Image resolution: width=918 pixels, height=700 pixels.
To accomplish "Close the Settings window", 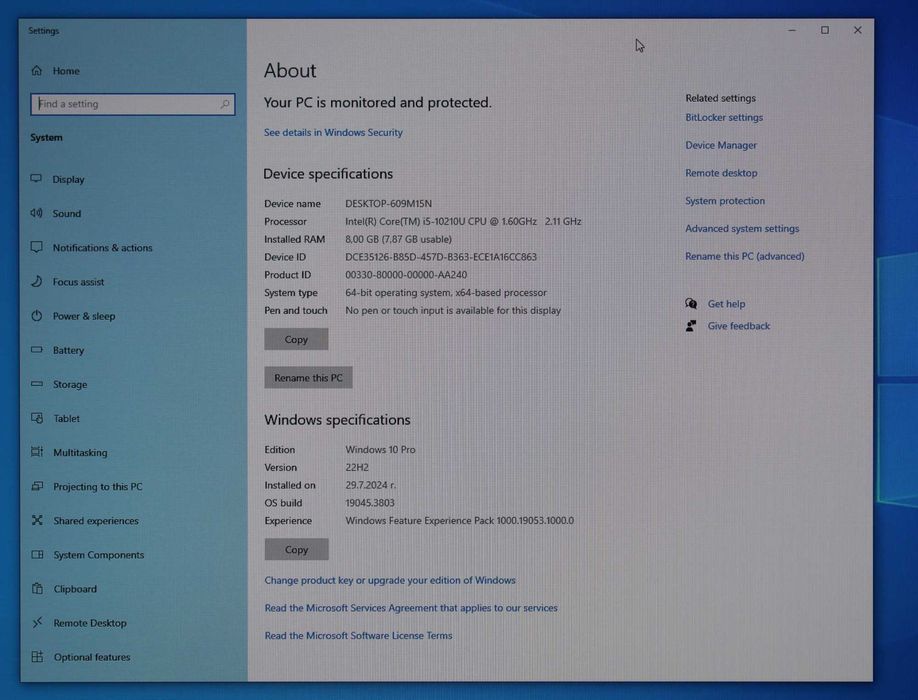I will click(858, 30).
